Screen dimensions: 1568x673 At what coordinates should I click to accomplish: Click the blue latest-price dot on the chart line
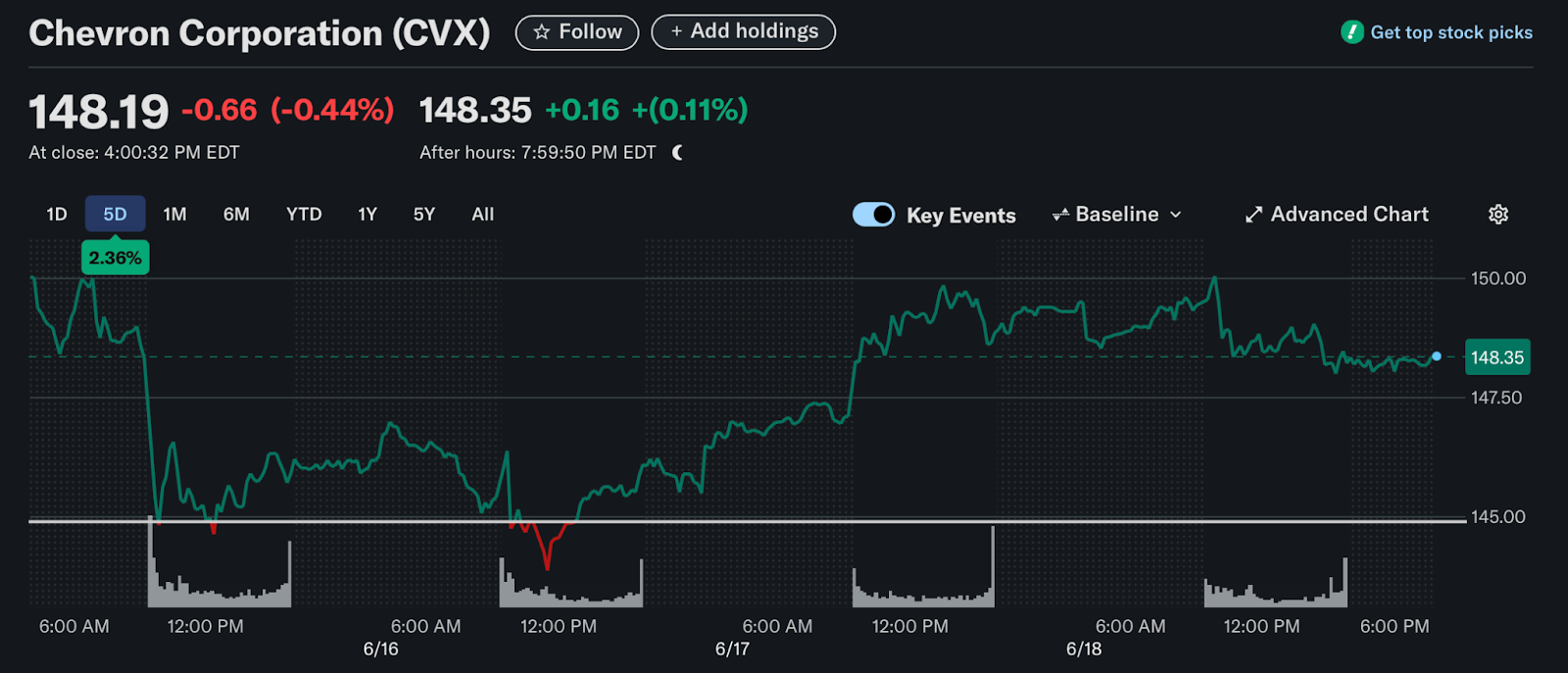pyautogui.click(x=1437, y=357)
